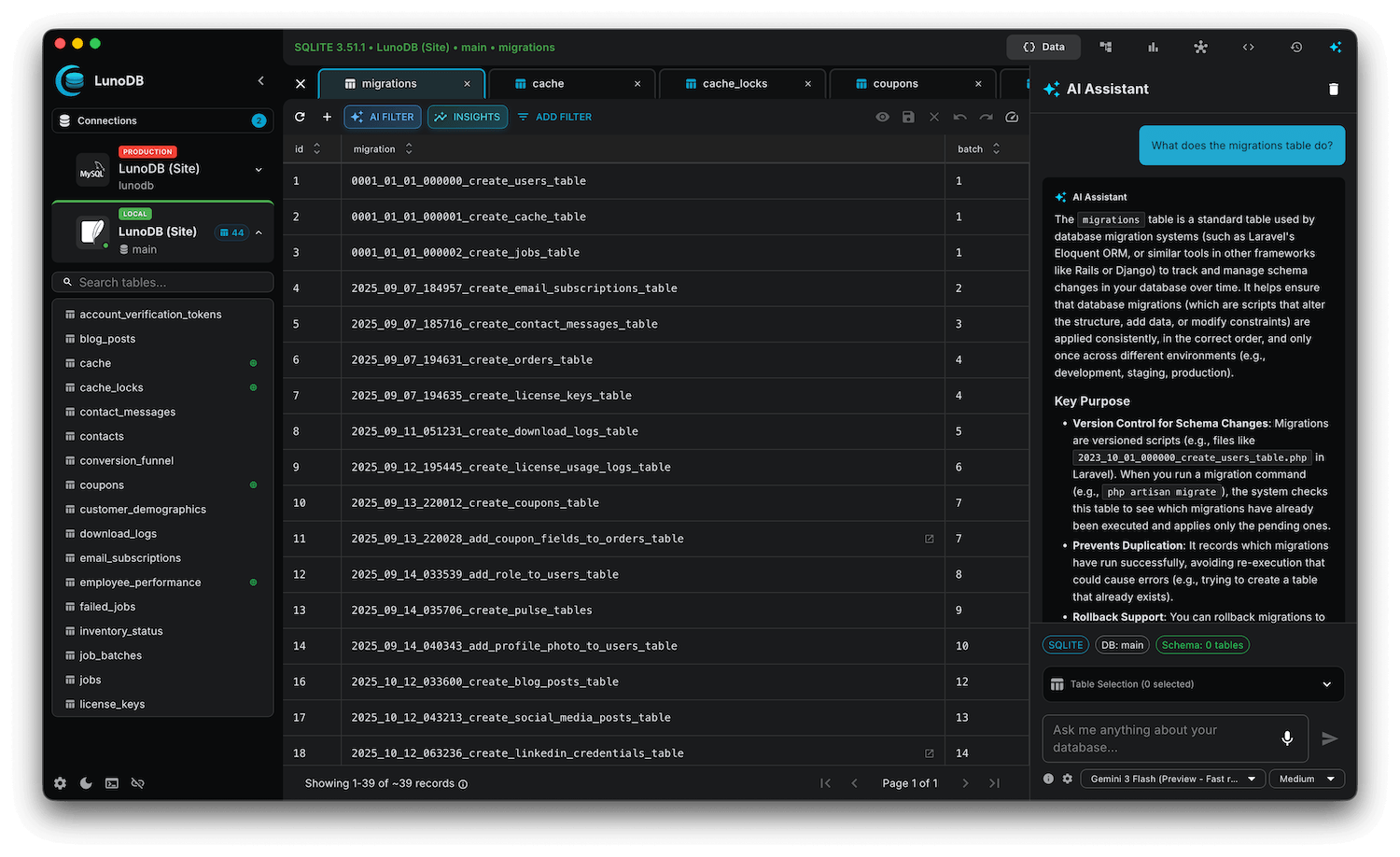
Task: Switch to the cache_locks tab
Action: 742,84
